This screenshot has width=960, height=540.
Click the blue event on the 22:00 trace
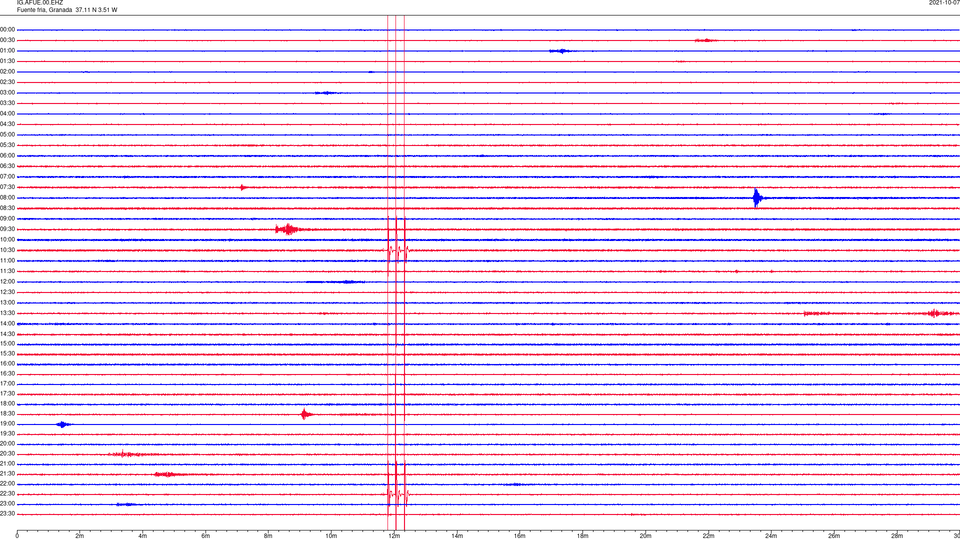tap(516, 484)
